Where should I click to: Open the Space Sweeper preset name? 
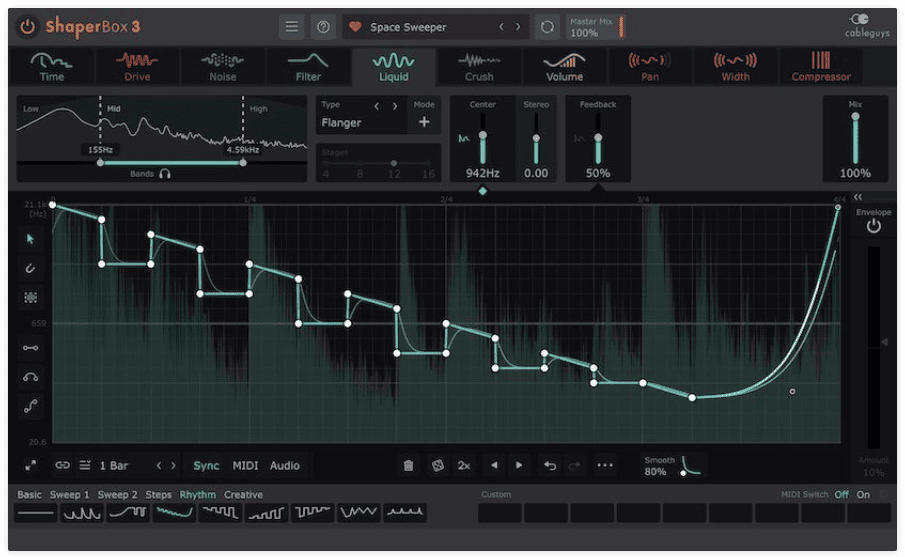[x=408, y=27]
